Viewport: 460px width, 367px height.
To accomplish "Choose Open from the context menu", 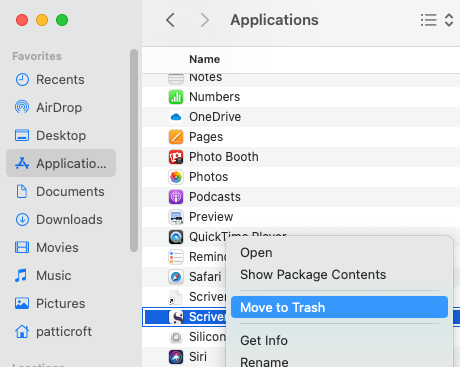I will pos(256,253).
